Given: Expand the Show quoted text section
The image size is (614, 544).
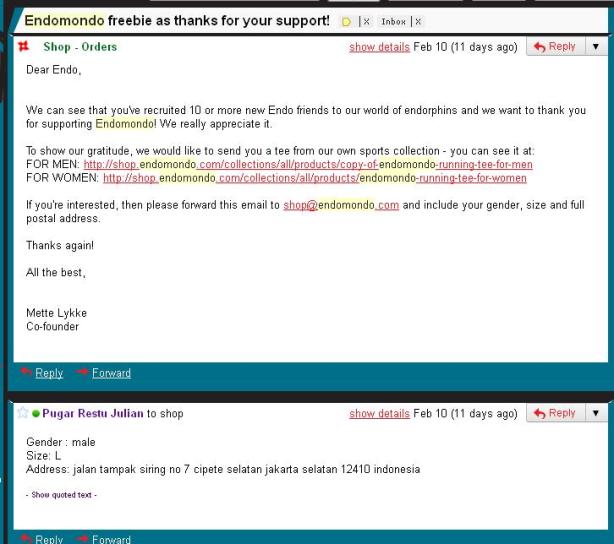Looking at the screenshot, I should pos(61,495).
